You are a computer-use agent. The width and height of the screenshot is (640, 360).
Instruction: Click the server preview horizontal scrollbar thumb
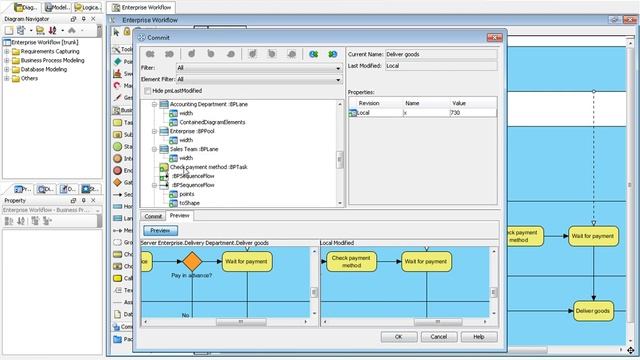pos(241,322)
